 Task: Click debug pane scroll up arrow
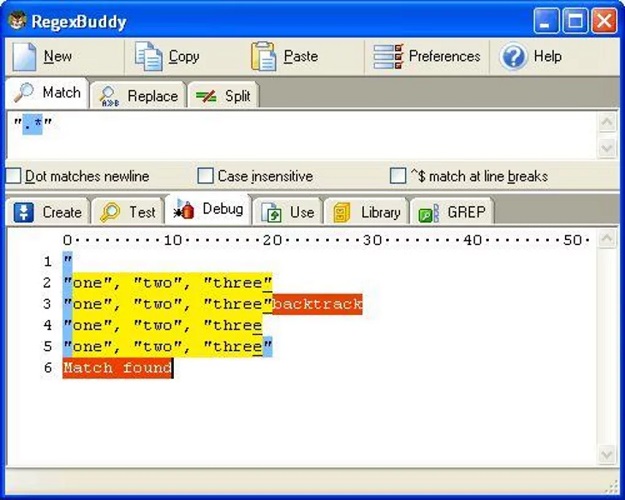[607, 239]
